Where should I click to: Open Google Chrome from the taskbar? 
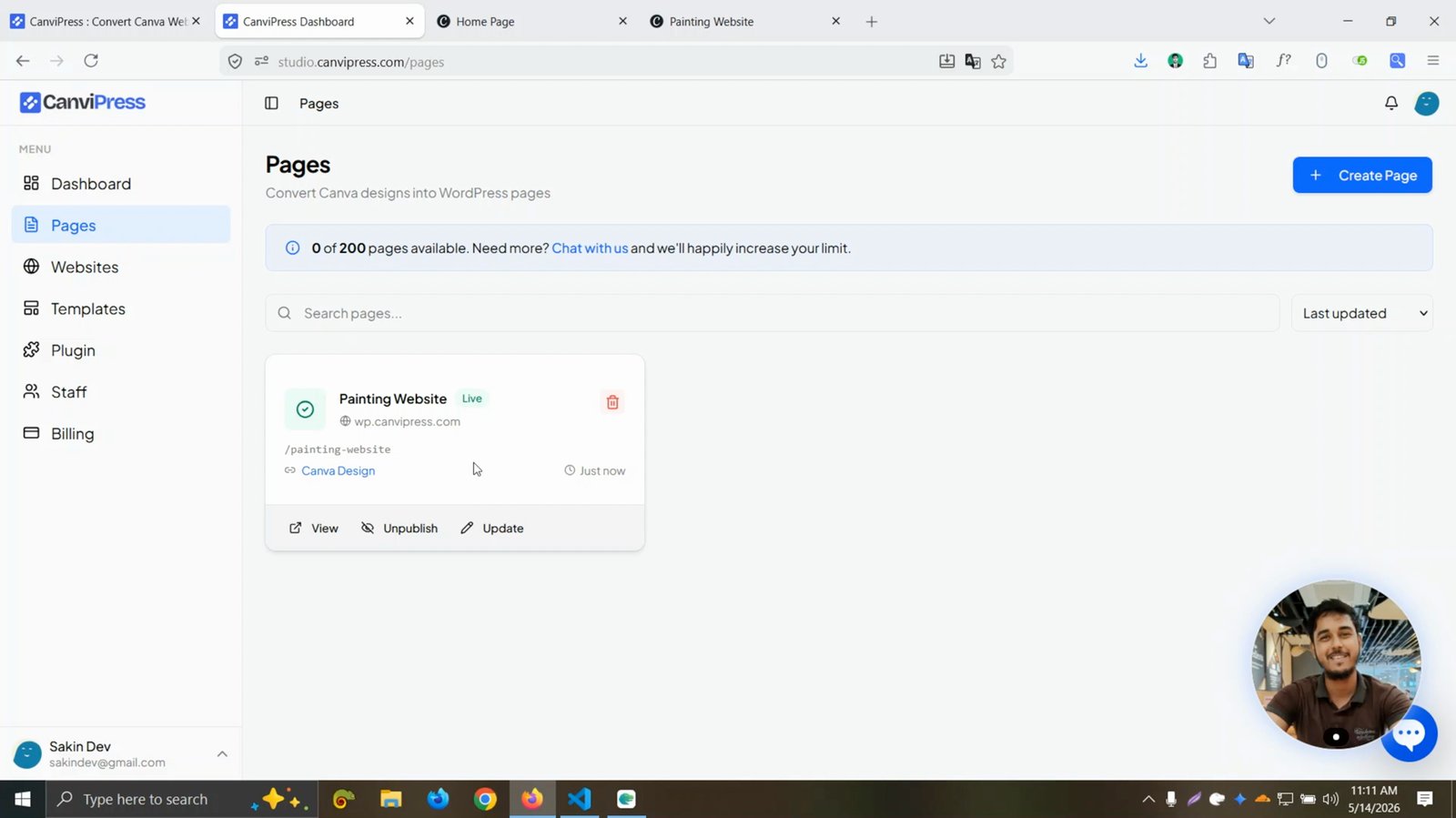(x=485, y=799)
